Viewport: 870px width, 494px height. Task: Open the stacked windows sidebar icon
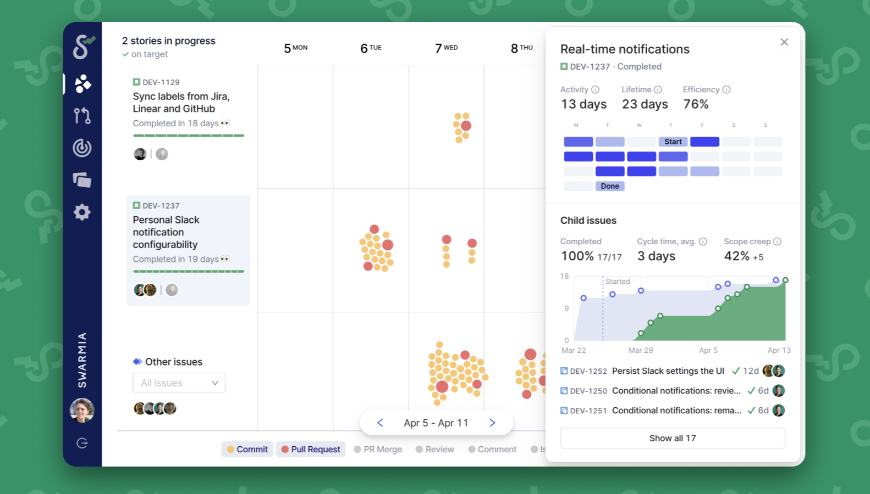82,180
